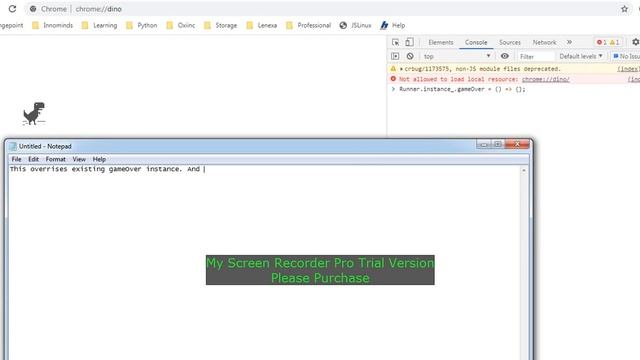Open the Help bookmark
640x360 pixels.
coord(393,25)
